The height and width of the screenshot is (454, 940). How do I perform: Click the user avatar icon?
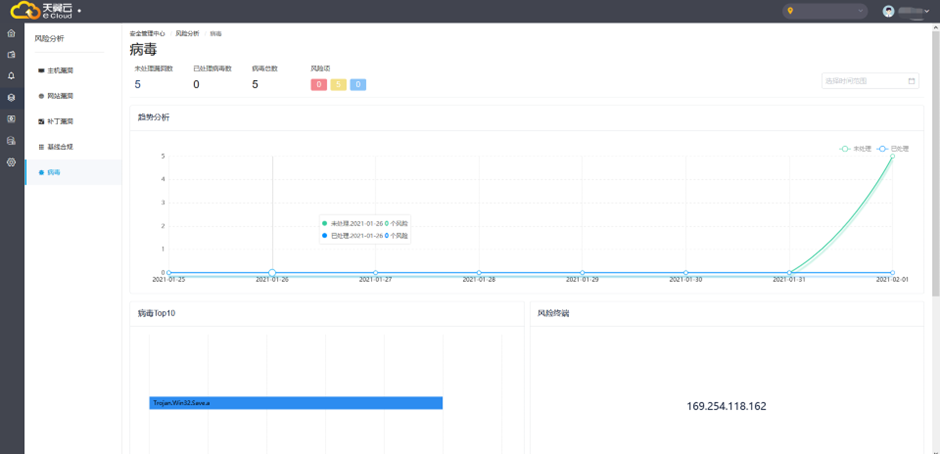[888, 11]
